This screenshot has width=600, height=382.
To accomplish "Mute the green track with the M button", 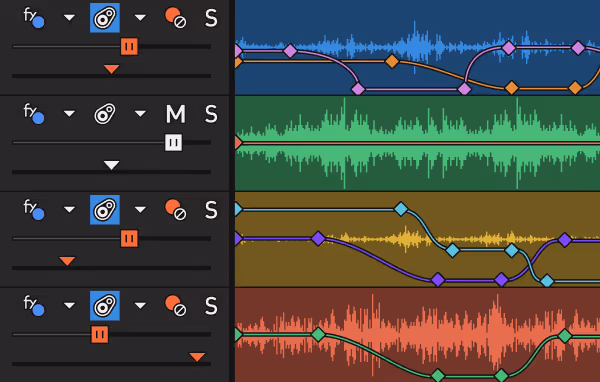I will 176,114.
